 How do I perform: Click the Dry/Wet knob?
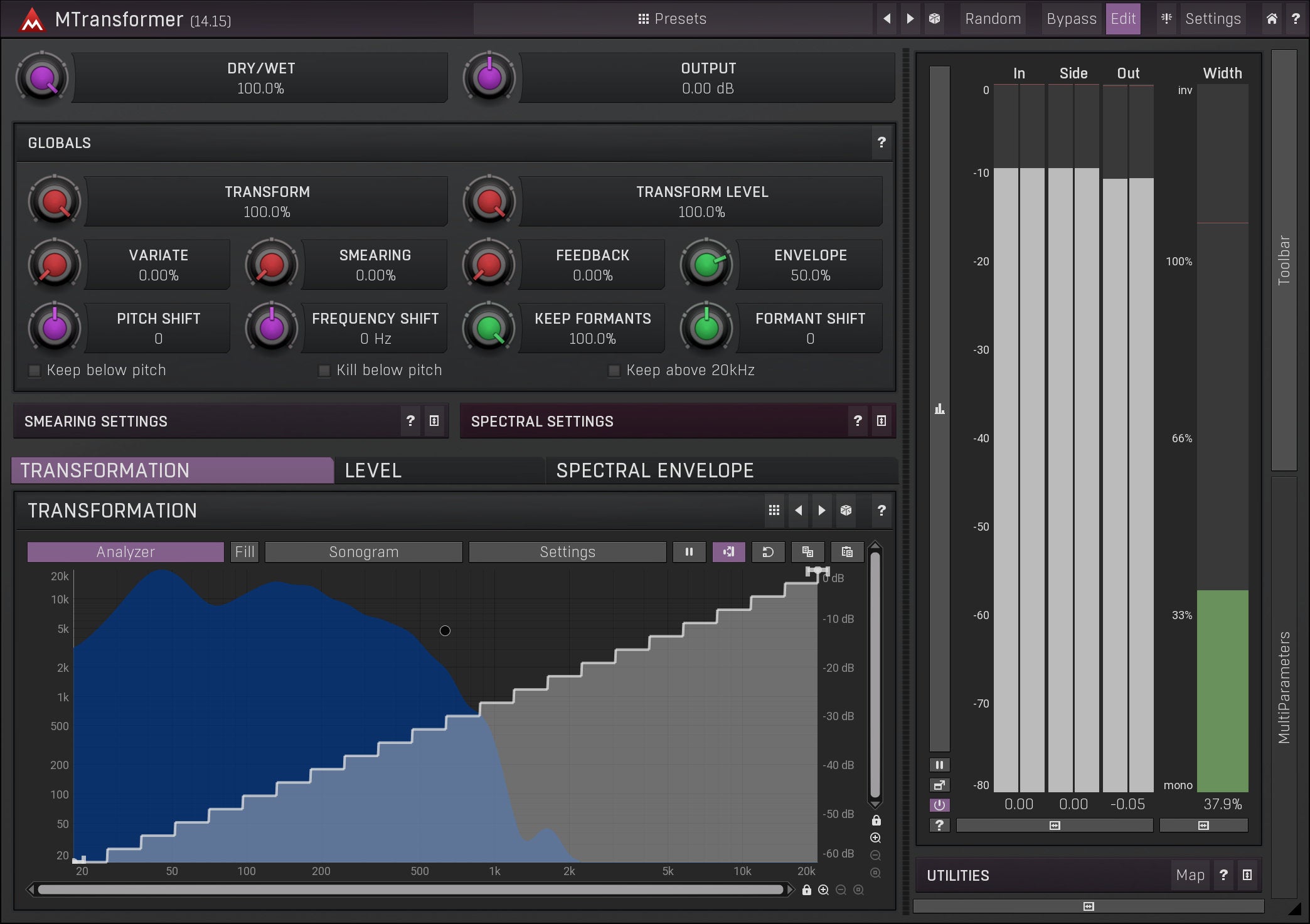(42, 78)
